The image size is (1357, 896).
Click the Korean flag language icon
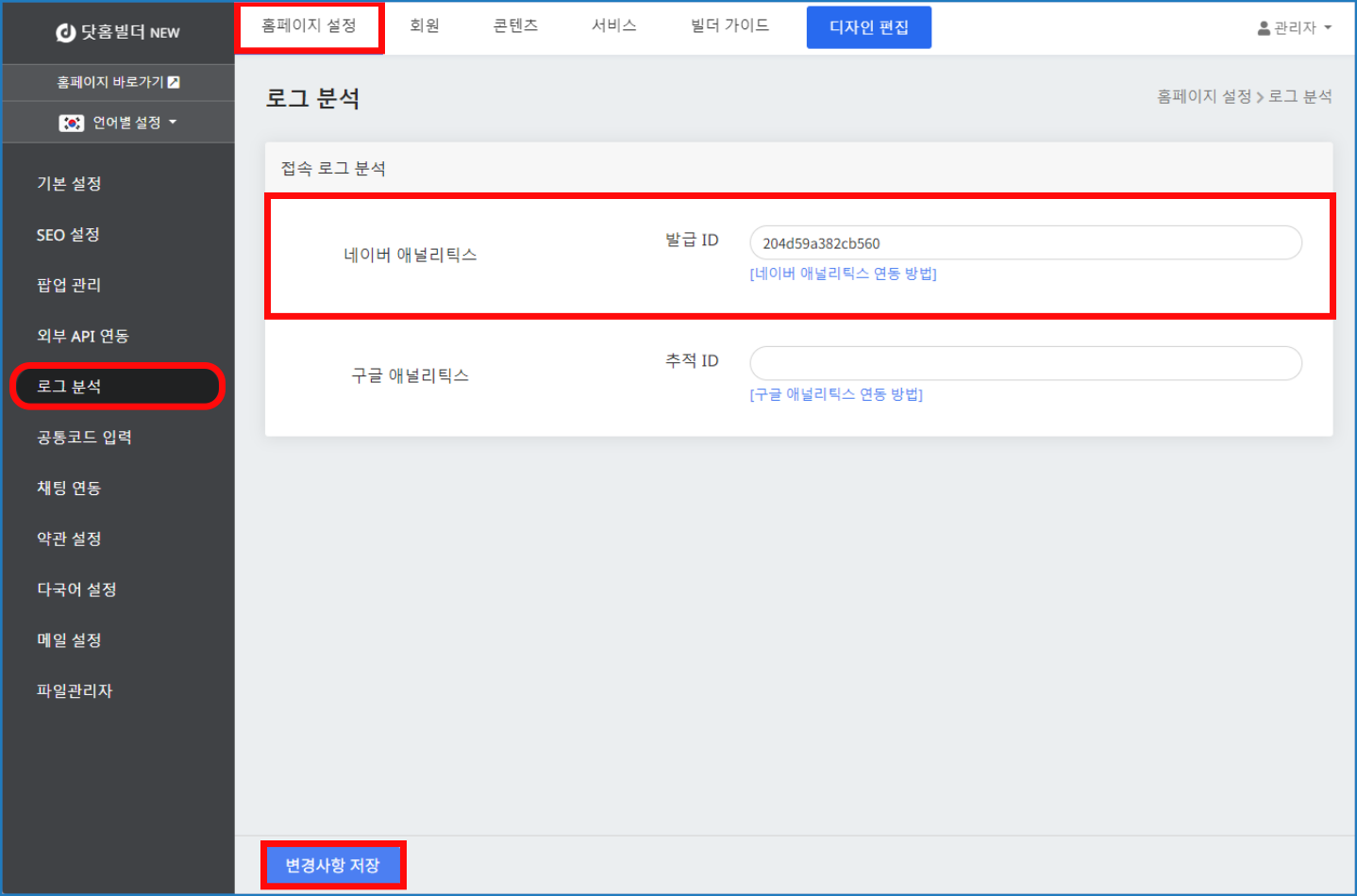click(x=72, y=124)
